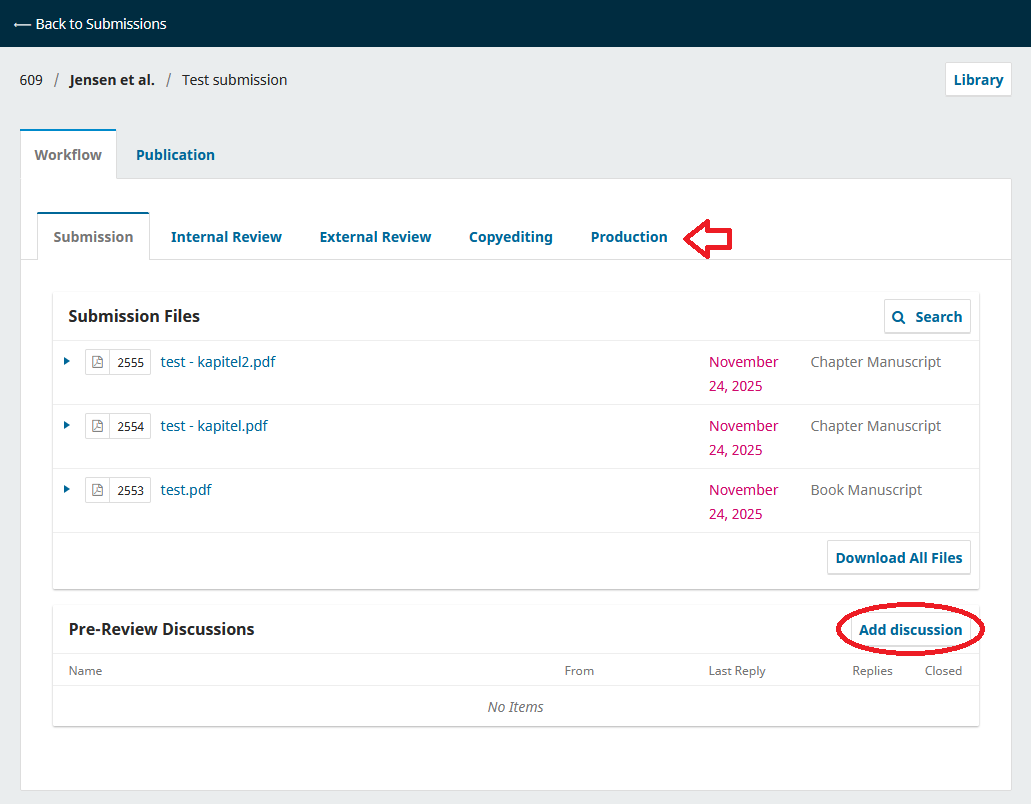Switch to the Internal Review tab
Screen dimensions: 1031x804
226,236
